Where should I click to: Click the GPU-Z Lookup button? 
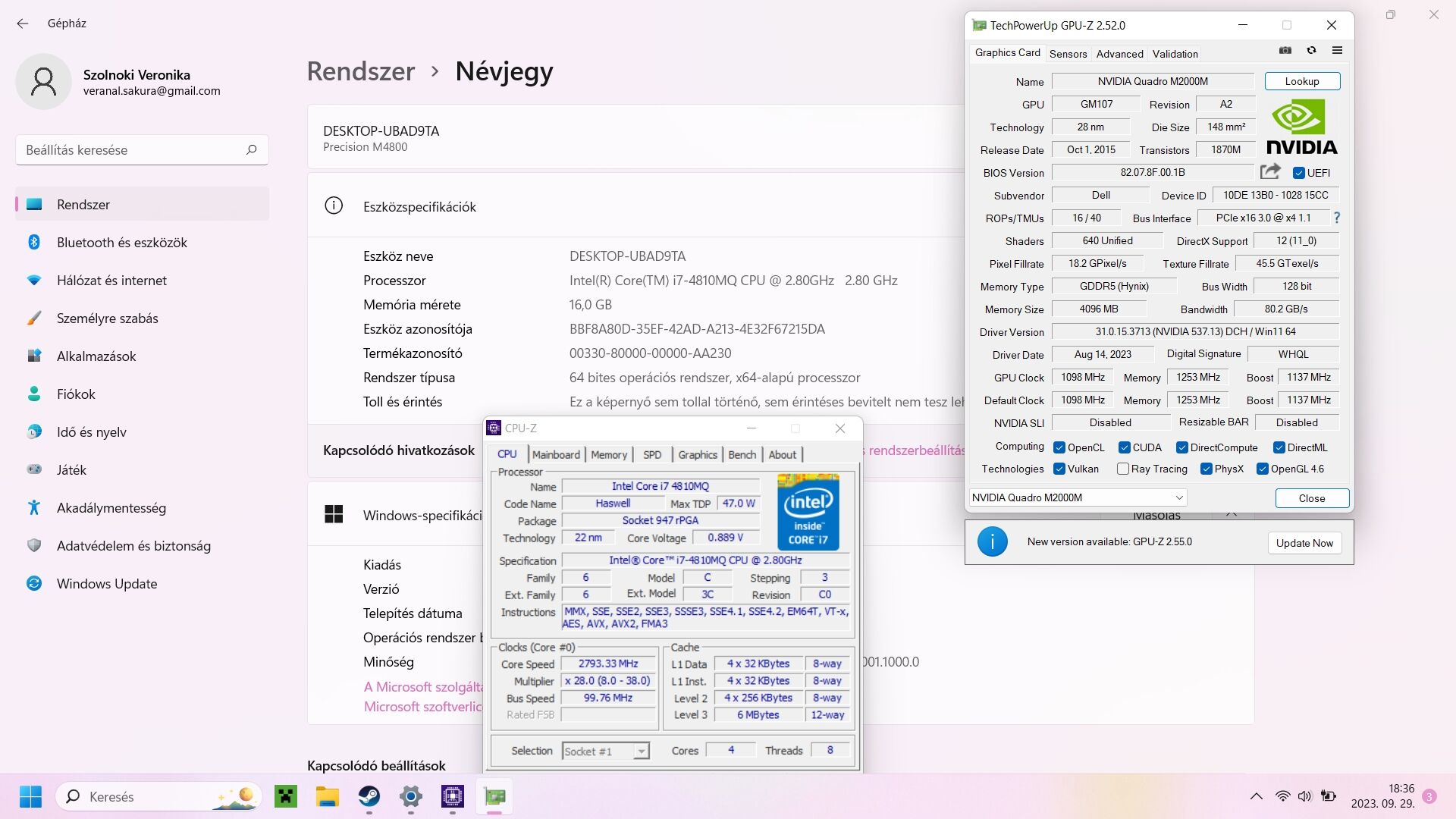point(1302,81)
